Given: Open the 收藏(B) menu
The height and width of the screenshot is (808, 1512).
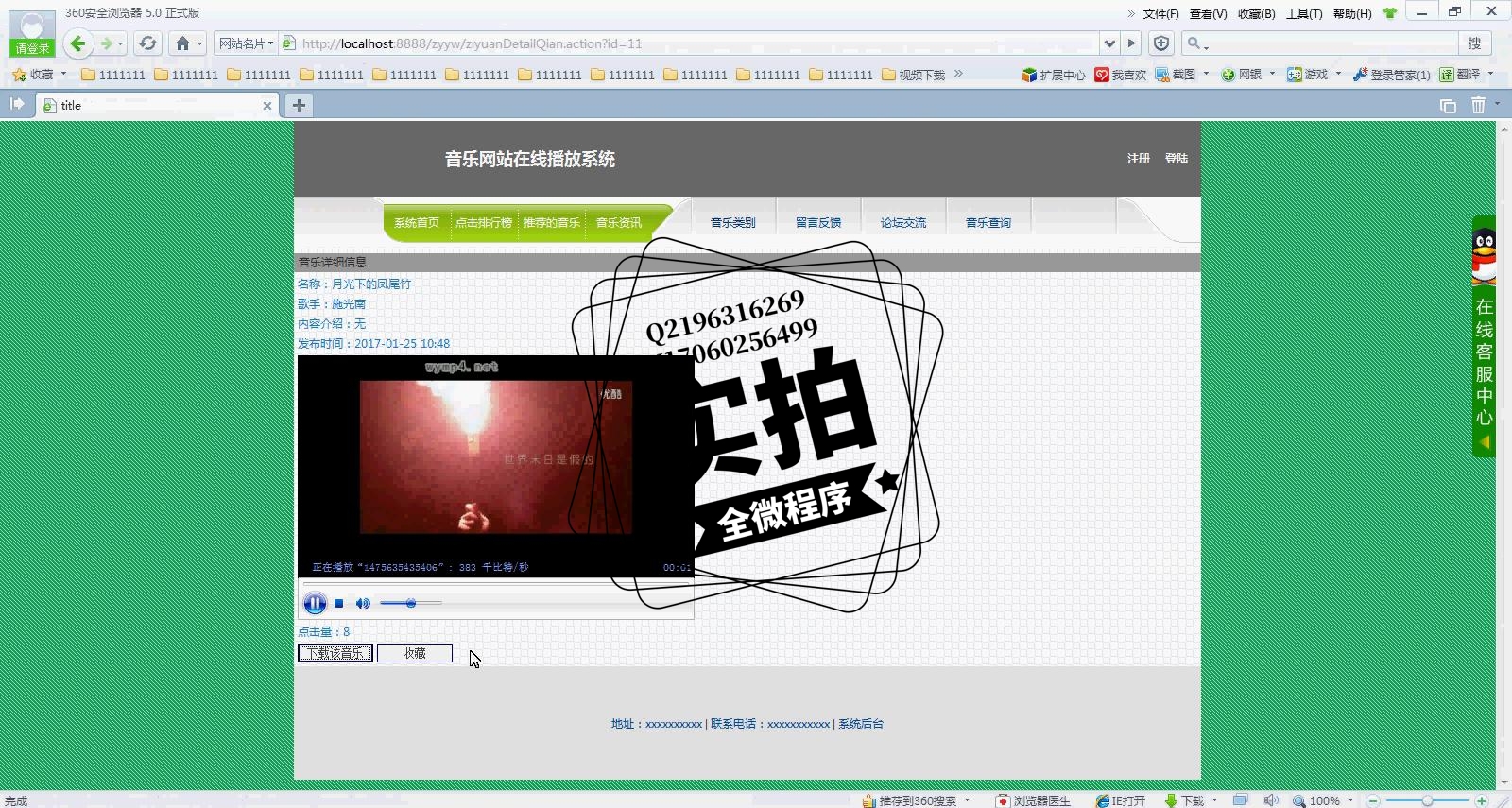Looking at the screenshot, I should (1256, 13).
